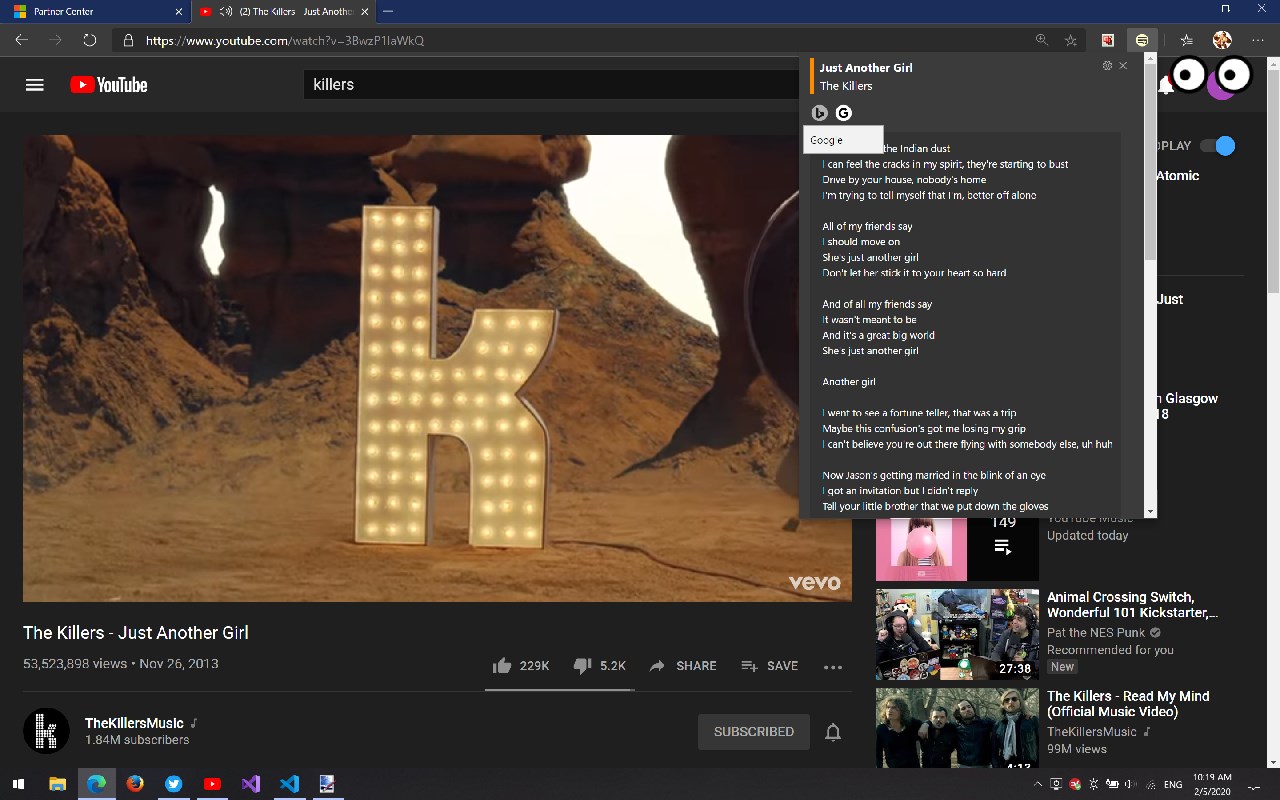The width and height of the screenshot is (1280, 800).
Task: Select The Killers Just Another Girl tab
Action: 283,12
